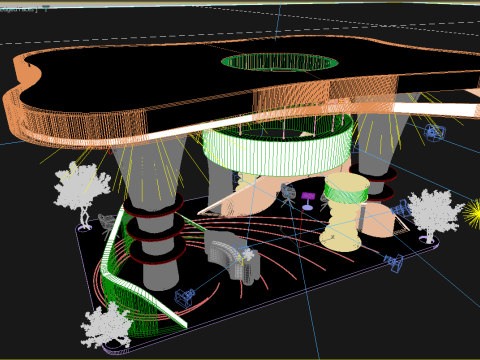Click the viewport filter funnel icon

click(46, 8)
